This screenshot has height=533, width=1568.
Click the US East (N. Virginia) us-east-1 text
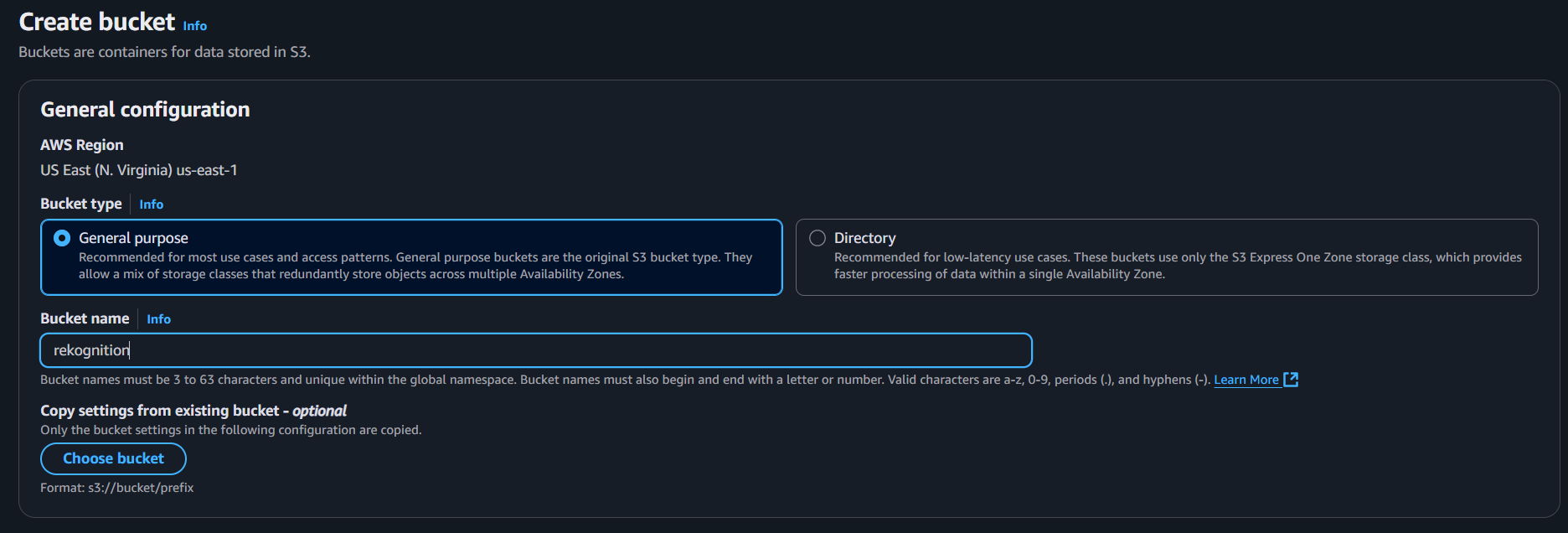tap(139, 170)
